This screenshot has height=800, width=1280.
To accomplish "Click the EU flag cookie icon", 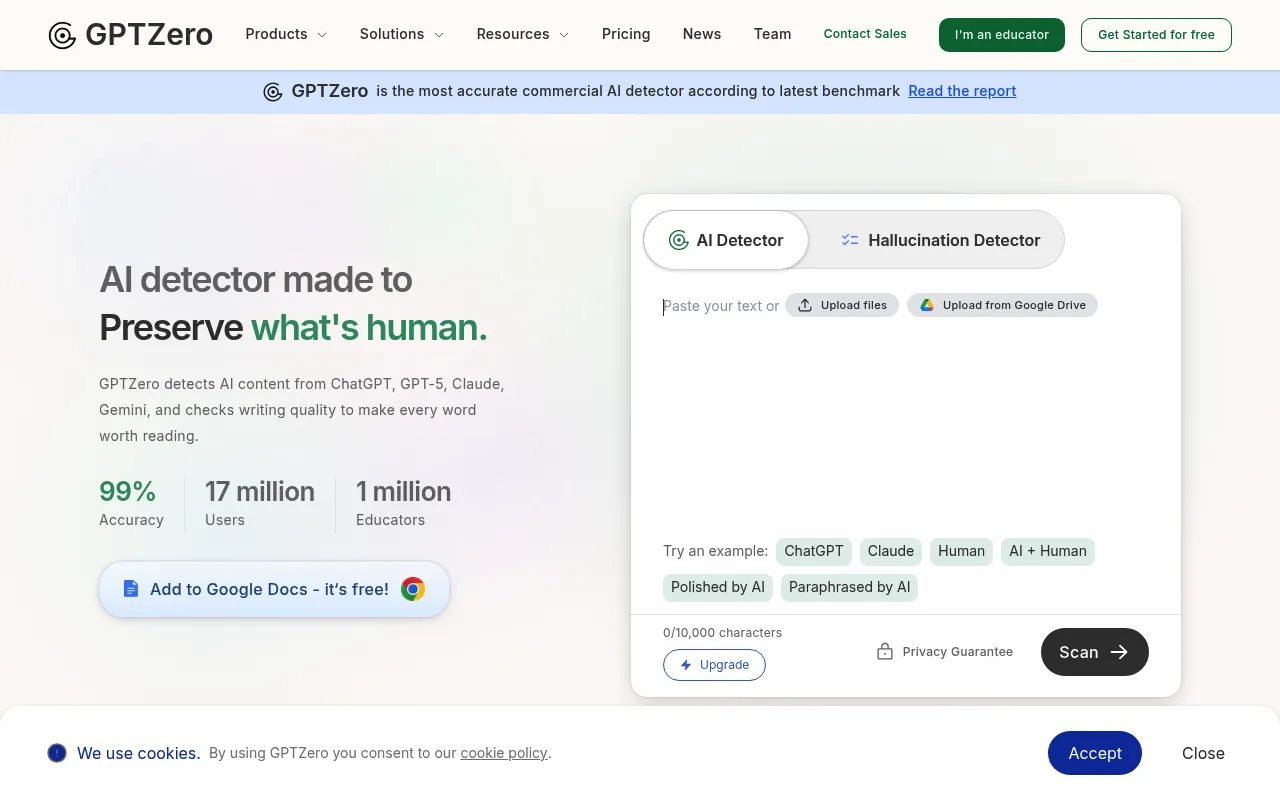I will coord(57,753).
